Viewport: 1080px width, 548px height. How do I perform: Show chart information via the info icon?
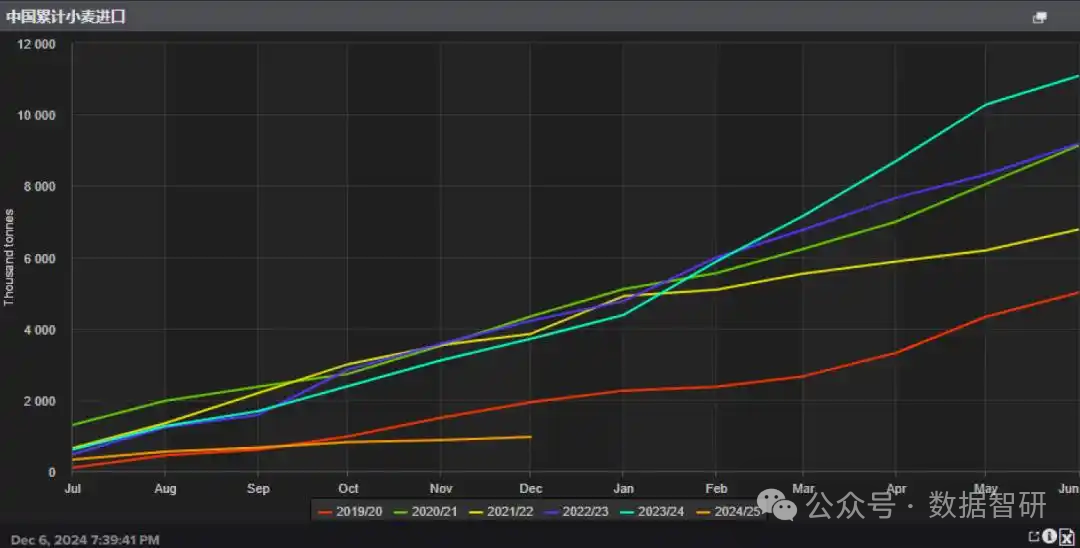click(x=1050, y=536)
